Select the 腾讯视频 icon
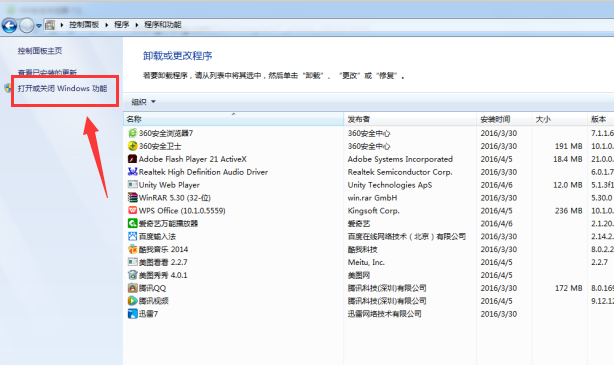Screen dimensions: 614x365 point(132,301)
